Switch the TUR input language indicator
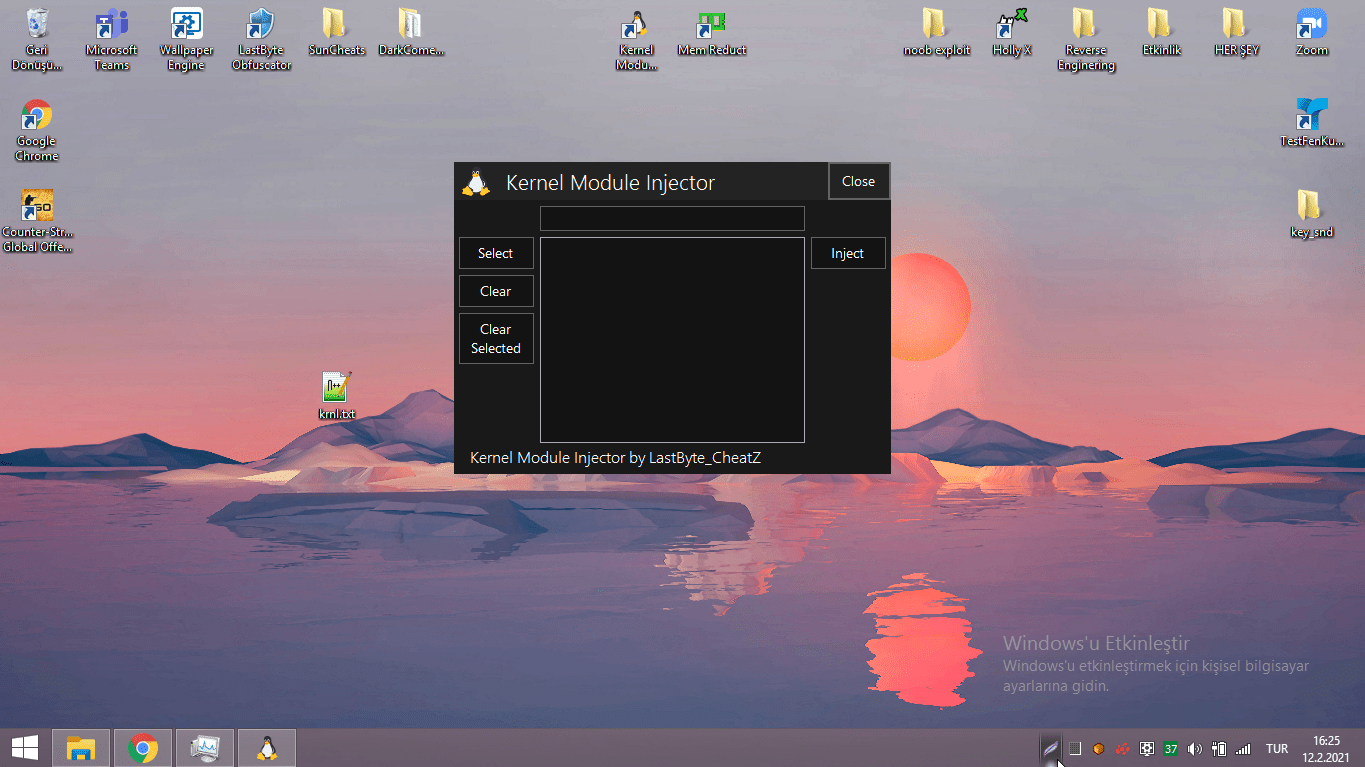1365x767 pixels. click(x=1277, y=748)
